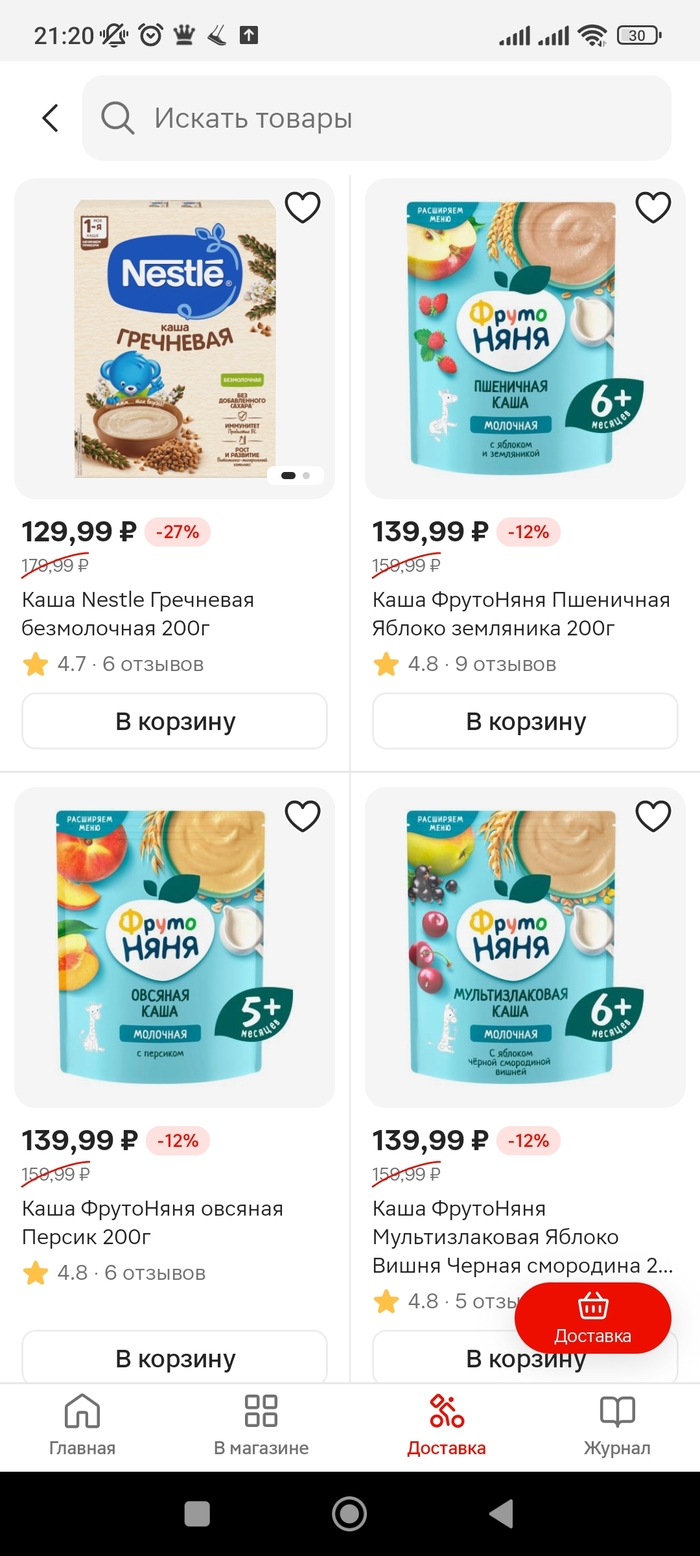Open ФрутоНяня Овсяная каша product image
This screenshot has width=700, height=1556.
point(175,948)
